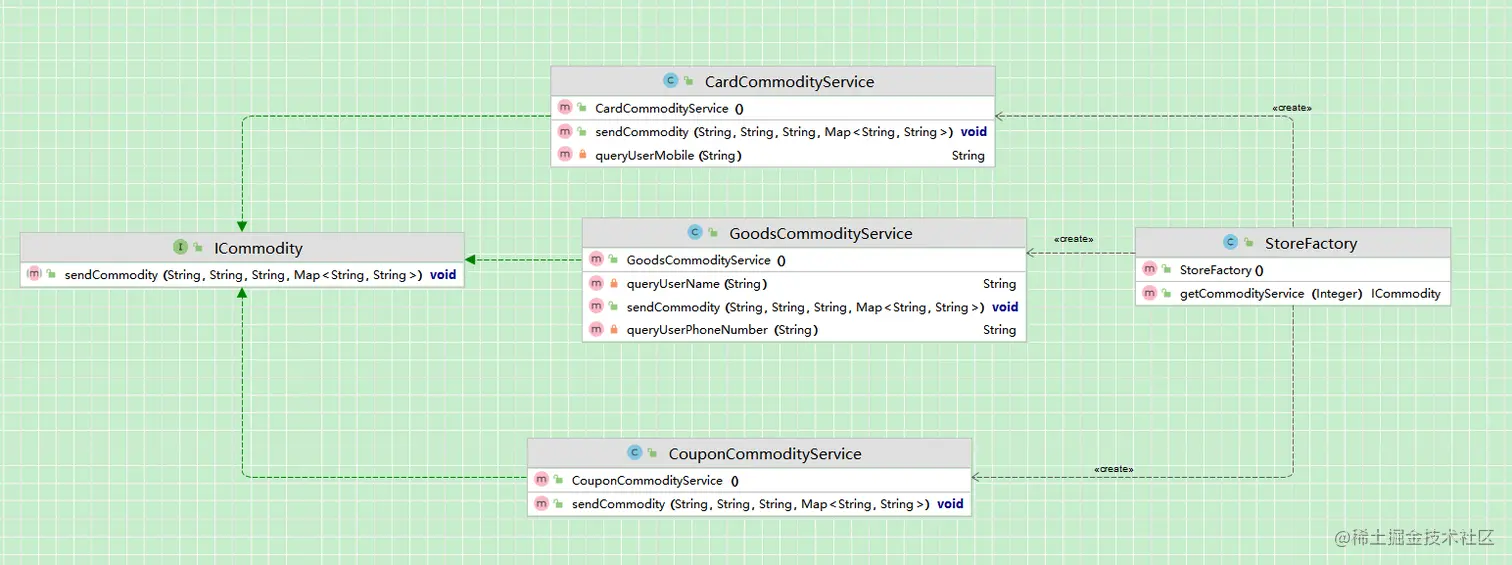1512x565 pixels.
Task: Select queryUserMobile (String) method row
Action: (773, 155)
